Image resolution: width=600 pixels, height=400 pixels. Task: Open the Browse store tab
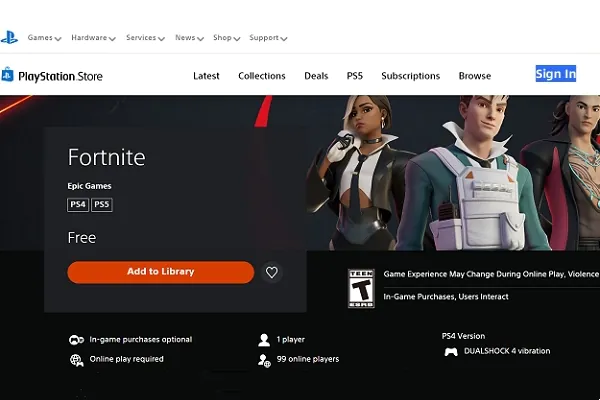click(475, 76)
